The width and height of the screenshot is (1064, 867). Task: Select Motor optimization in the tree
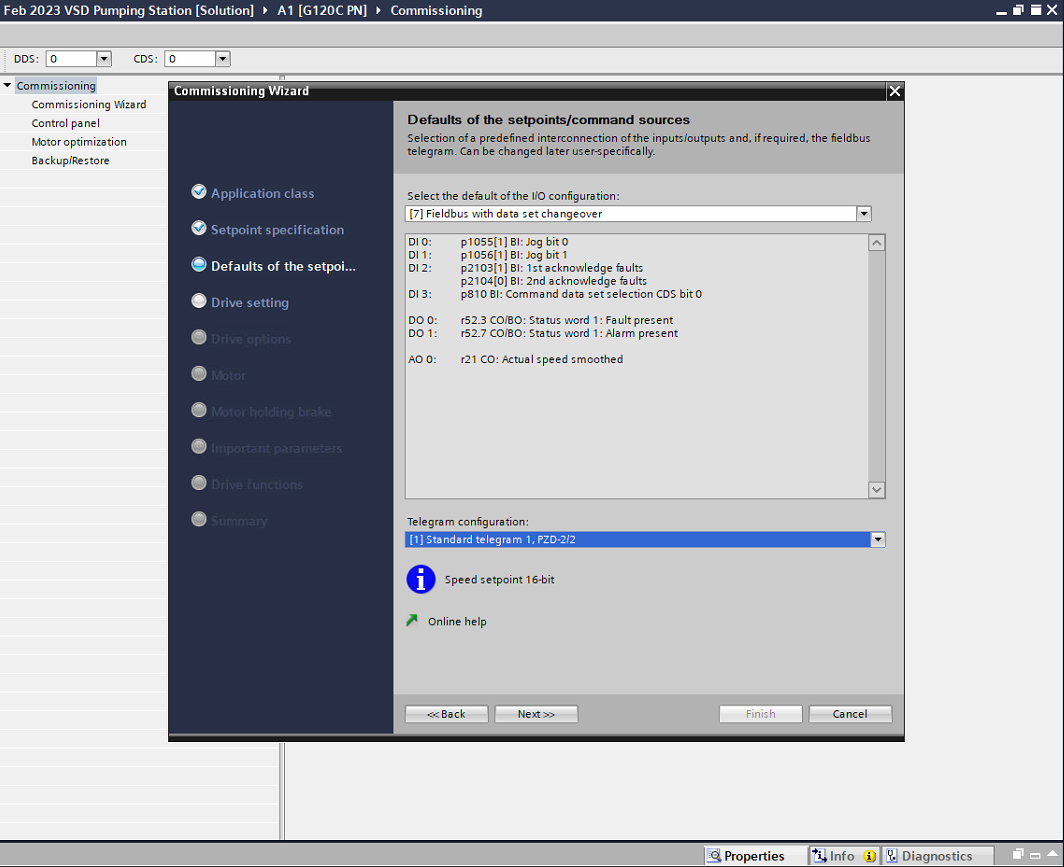[79, 142]
